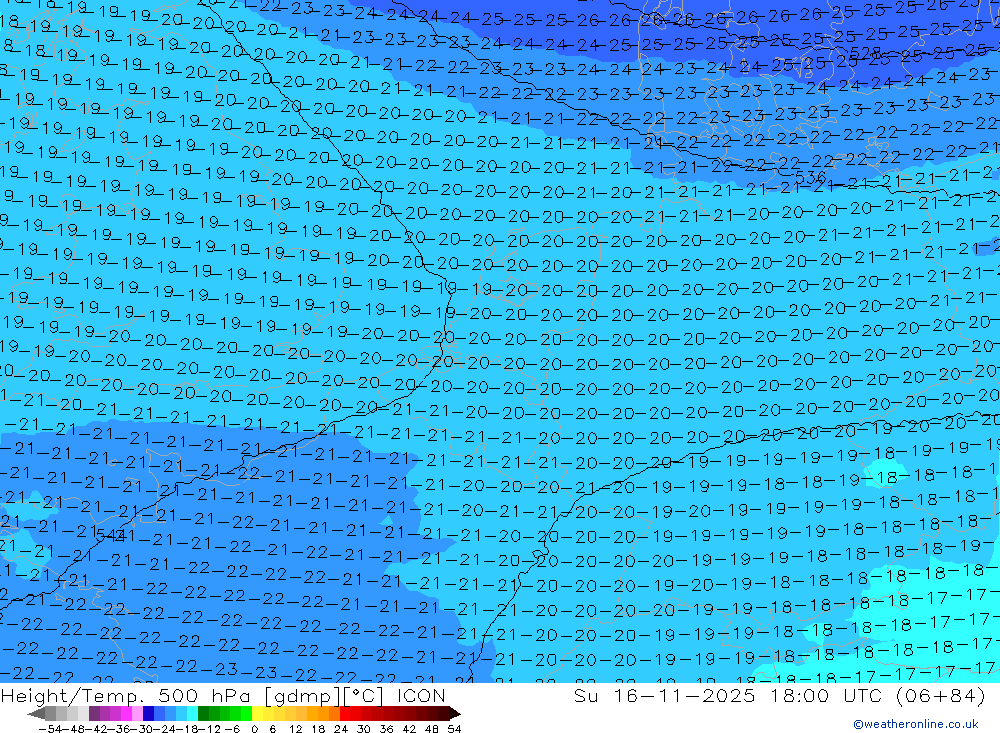Screen dimensions: 1000x733
Task: Click the gray left arrow end of color scale
Action: pyautogui.click(x=36, y=713)
